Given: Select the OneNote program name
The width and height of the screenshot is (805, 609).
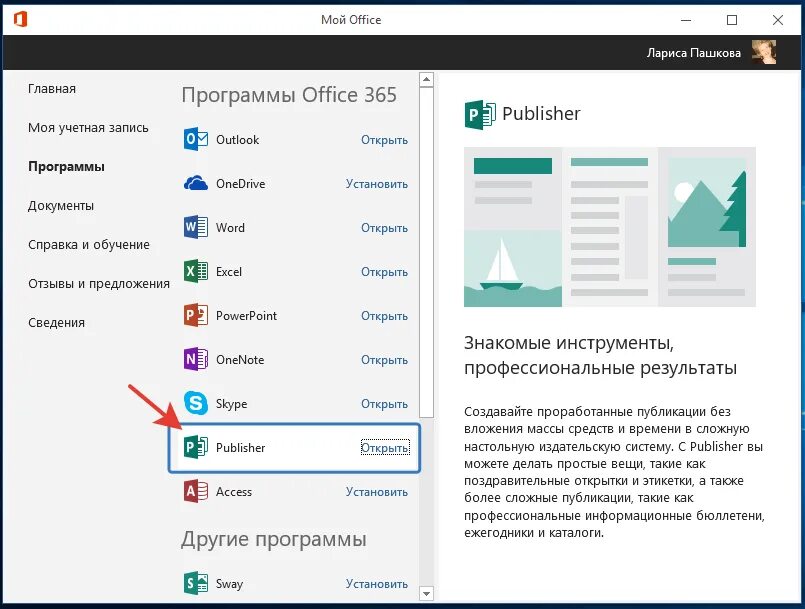Looking at the screenshot, I should 240,360.
